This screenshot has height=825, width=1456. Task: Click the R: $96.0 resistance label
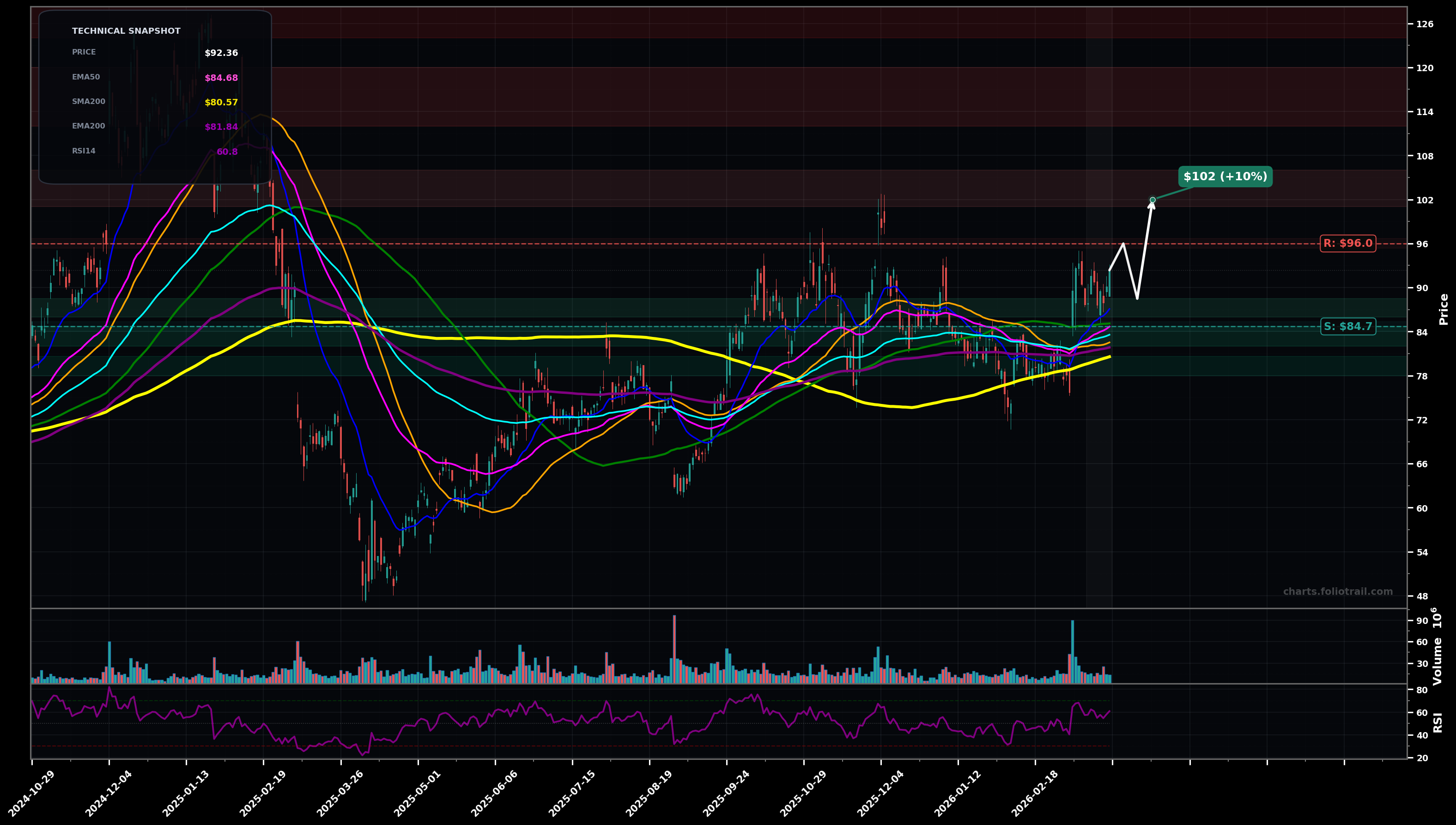point(1347,244)
